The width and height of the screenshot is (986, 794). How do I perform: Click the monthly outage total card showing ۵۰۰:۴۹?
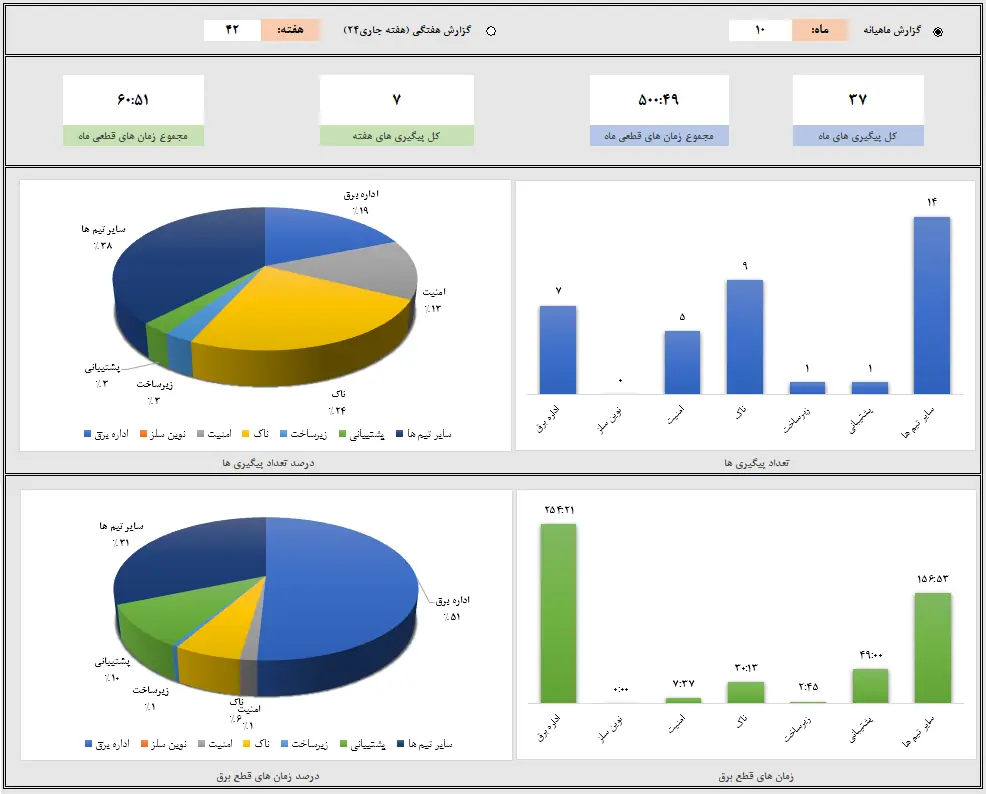tap(659, 100)
